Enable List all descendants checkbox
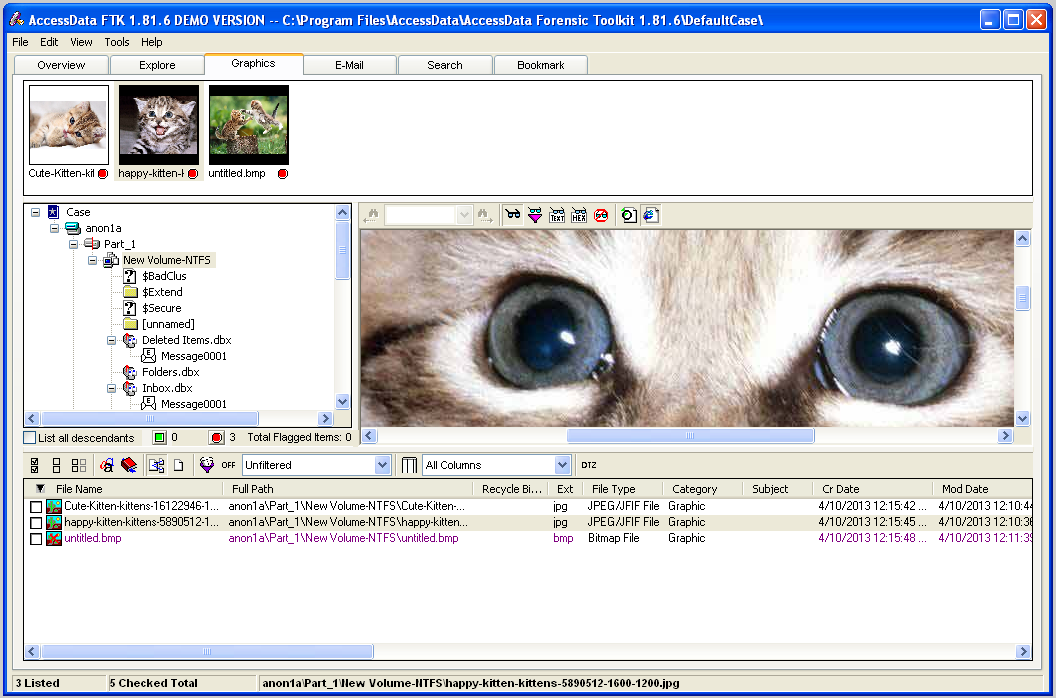Image resolution: width=1056 pixels, height=698 pixels. click(30, 438)
